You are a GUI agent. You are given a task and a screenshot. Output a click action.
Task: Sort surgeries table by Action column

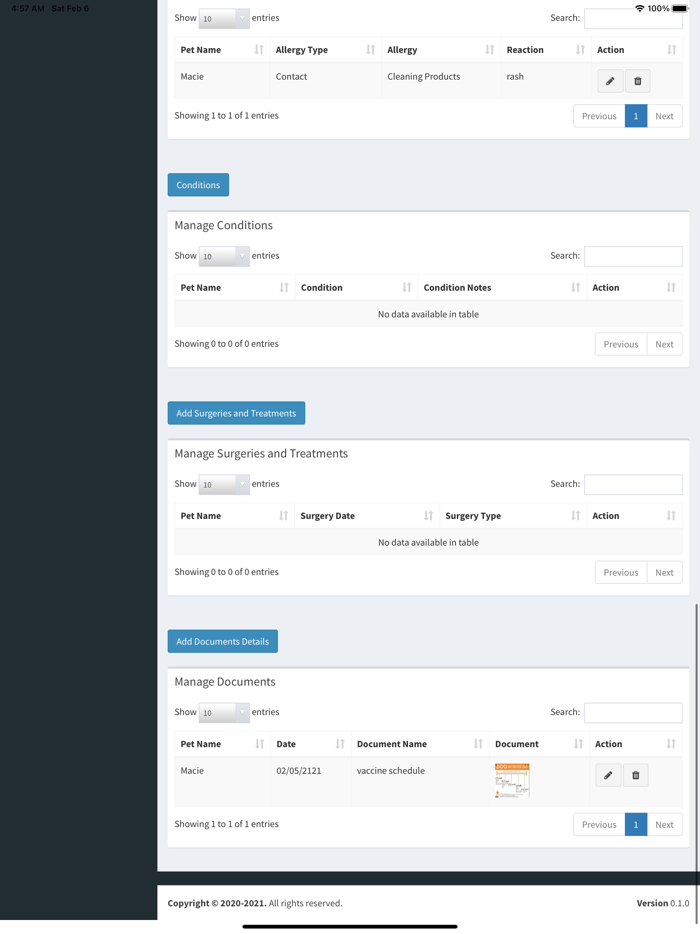(x=634, y=515)
